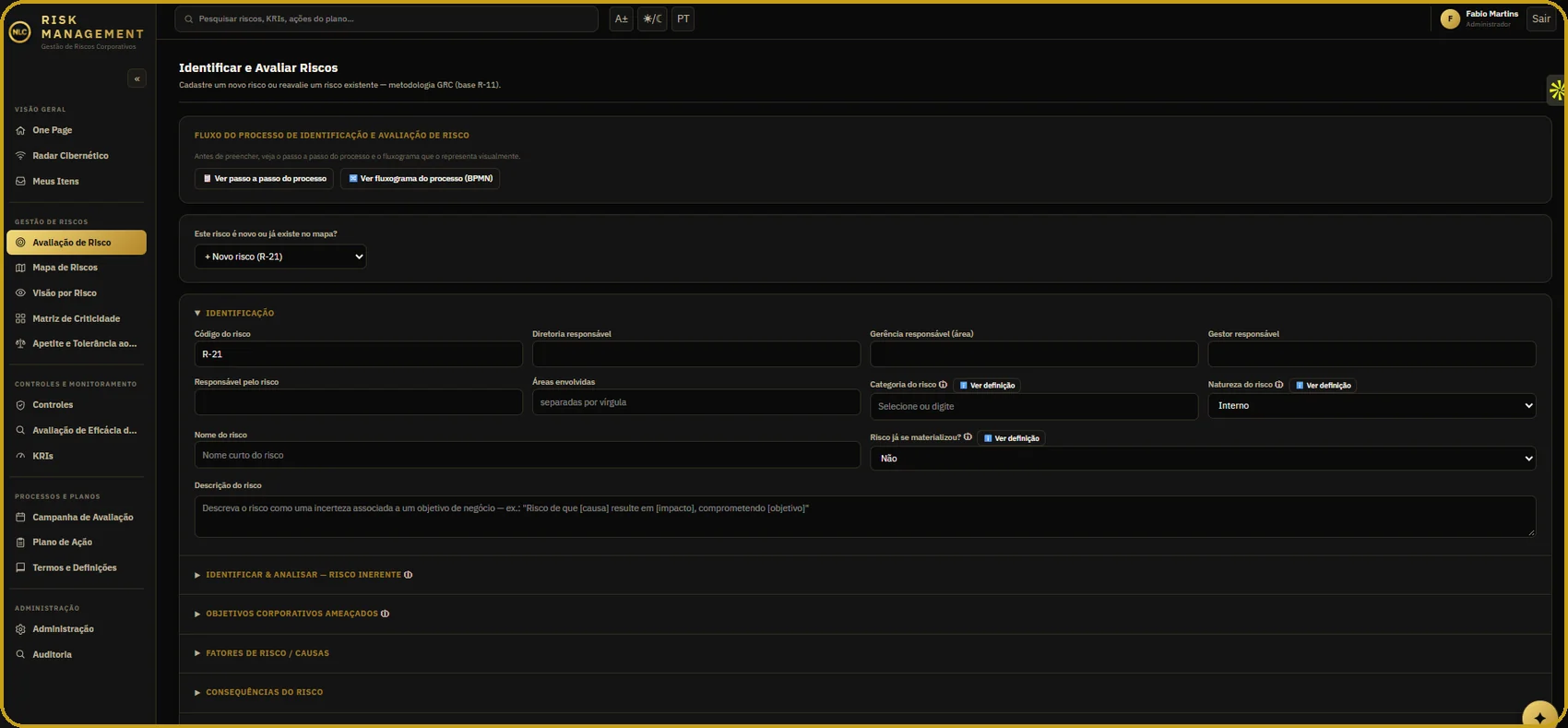
Task: Go to One Page in sidebar
Action: pos(77,130)
